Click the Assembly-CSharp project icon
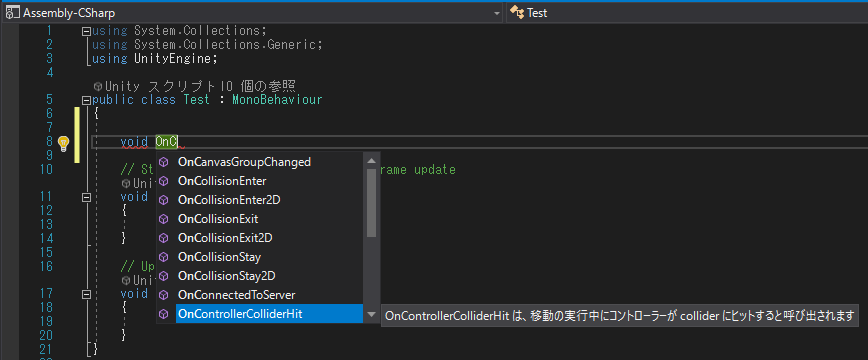This screenshot has width=868, height=360. tap(12, 13)
